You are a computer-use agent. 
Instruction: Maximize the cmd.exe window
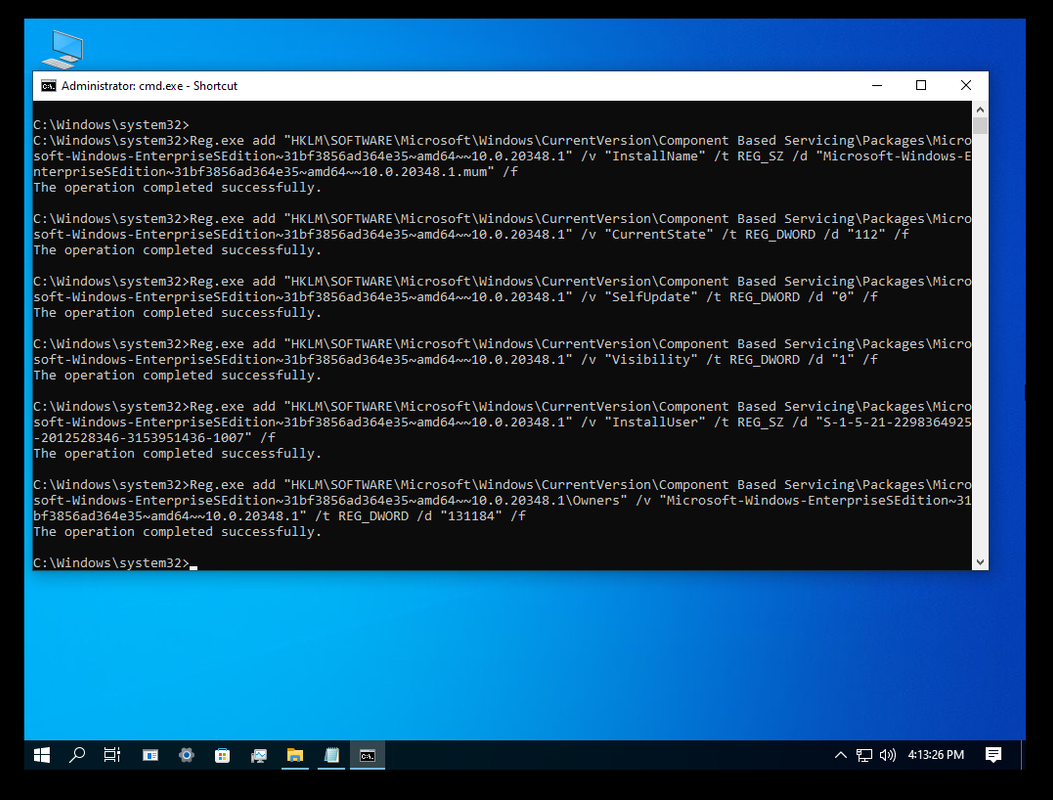[921, 85]
